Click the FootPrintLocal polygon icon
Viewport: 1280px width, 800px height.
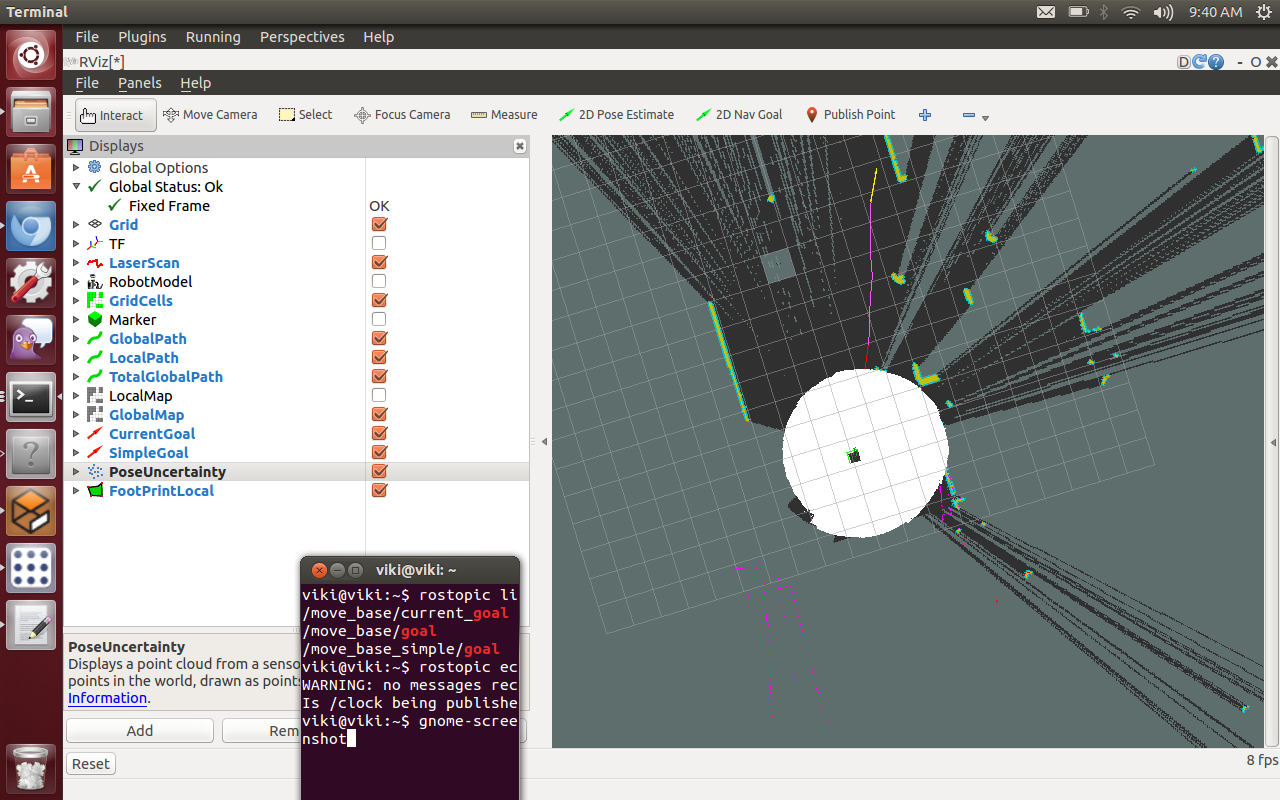click(95, 490)
